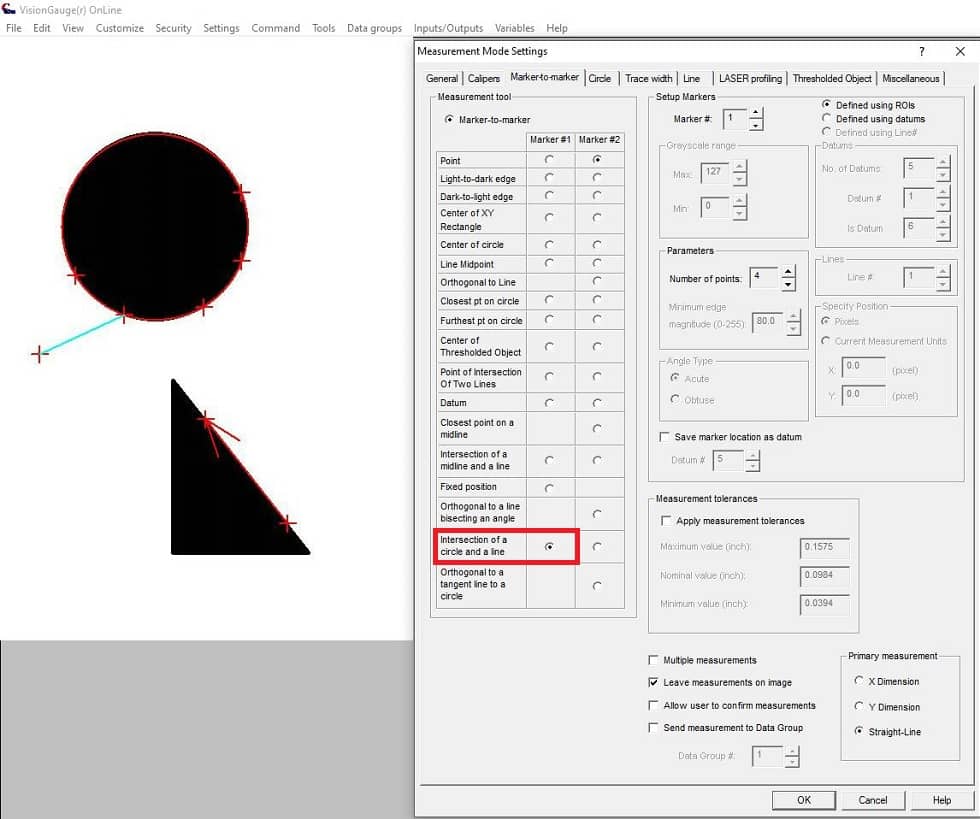The width and height of the screenshot is (980, 819).
Task: Click the Number of points field
Action: [x=765, y=278]
